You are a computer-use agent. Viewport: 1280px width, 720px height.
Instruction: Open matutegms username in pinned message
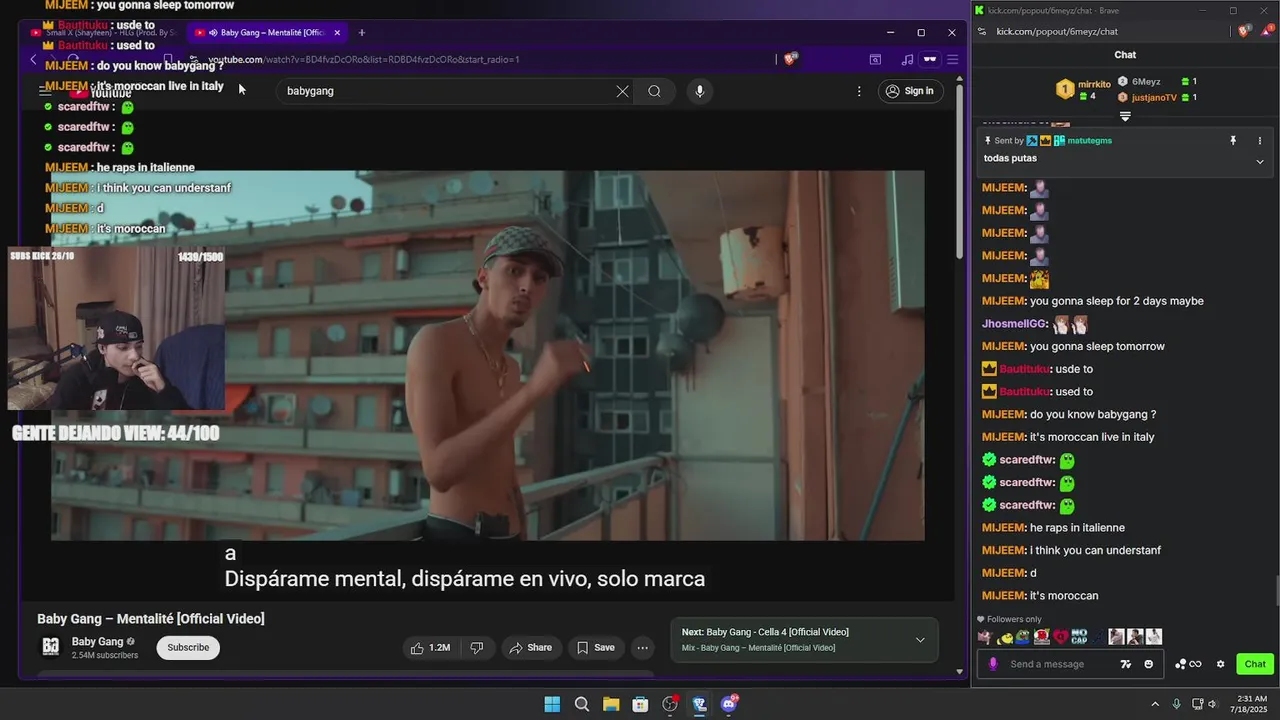pyautogui.click(x=1090, y=141)
